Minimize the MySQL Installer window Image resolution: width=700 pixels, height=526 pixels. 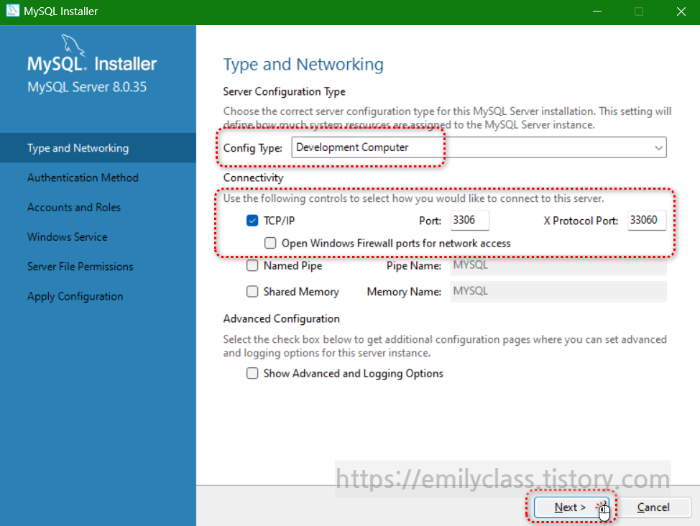tap(597, 12)
